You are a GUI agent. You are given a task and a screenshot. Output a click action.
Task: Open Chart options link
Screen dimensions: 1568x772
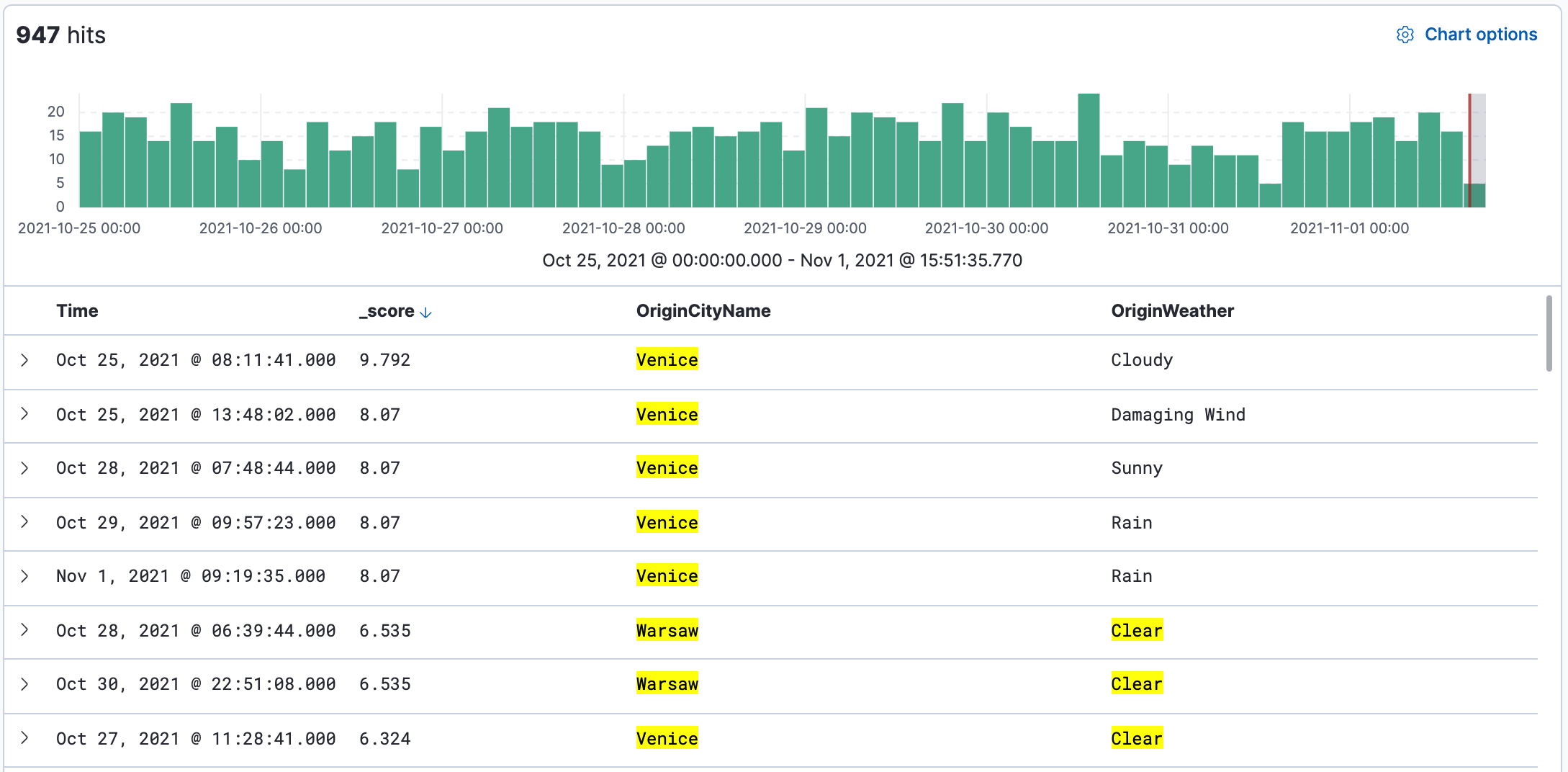point(1480,35)
